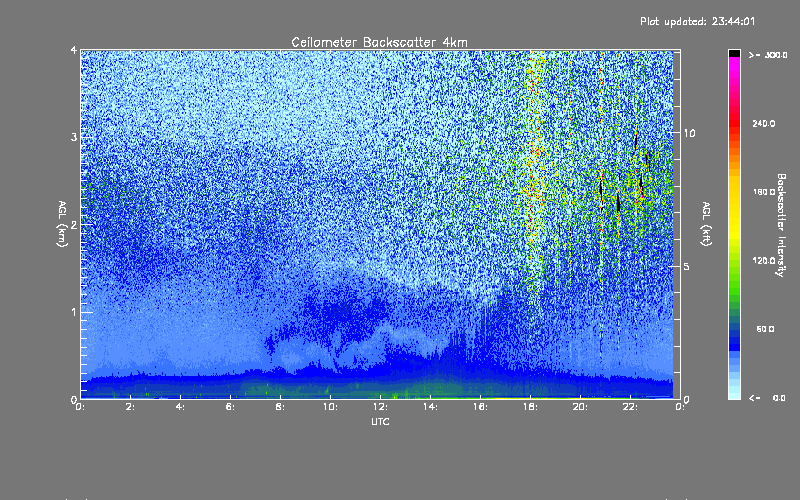800x500 pixels.
Task: Click the '20:' UTC tick label
Action: click(x=580, y=407)
